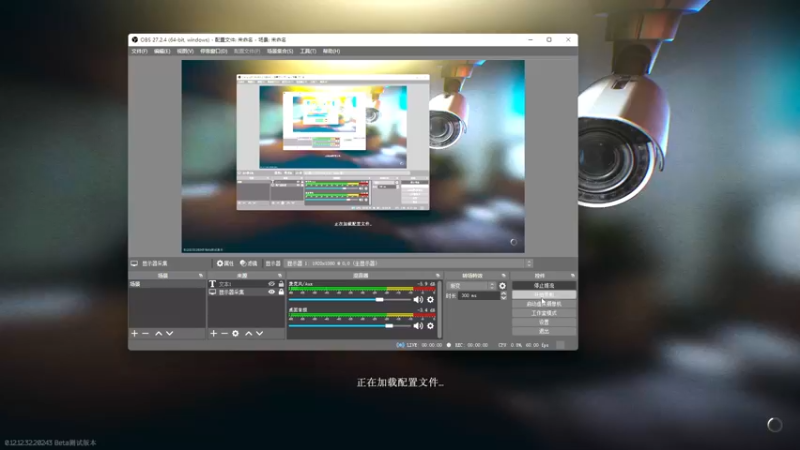
Task: Open 桌面音频 audio settings gear
Action: pos(430,326)
